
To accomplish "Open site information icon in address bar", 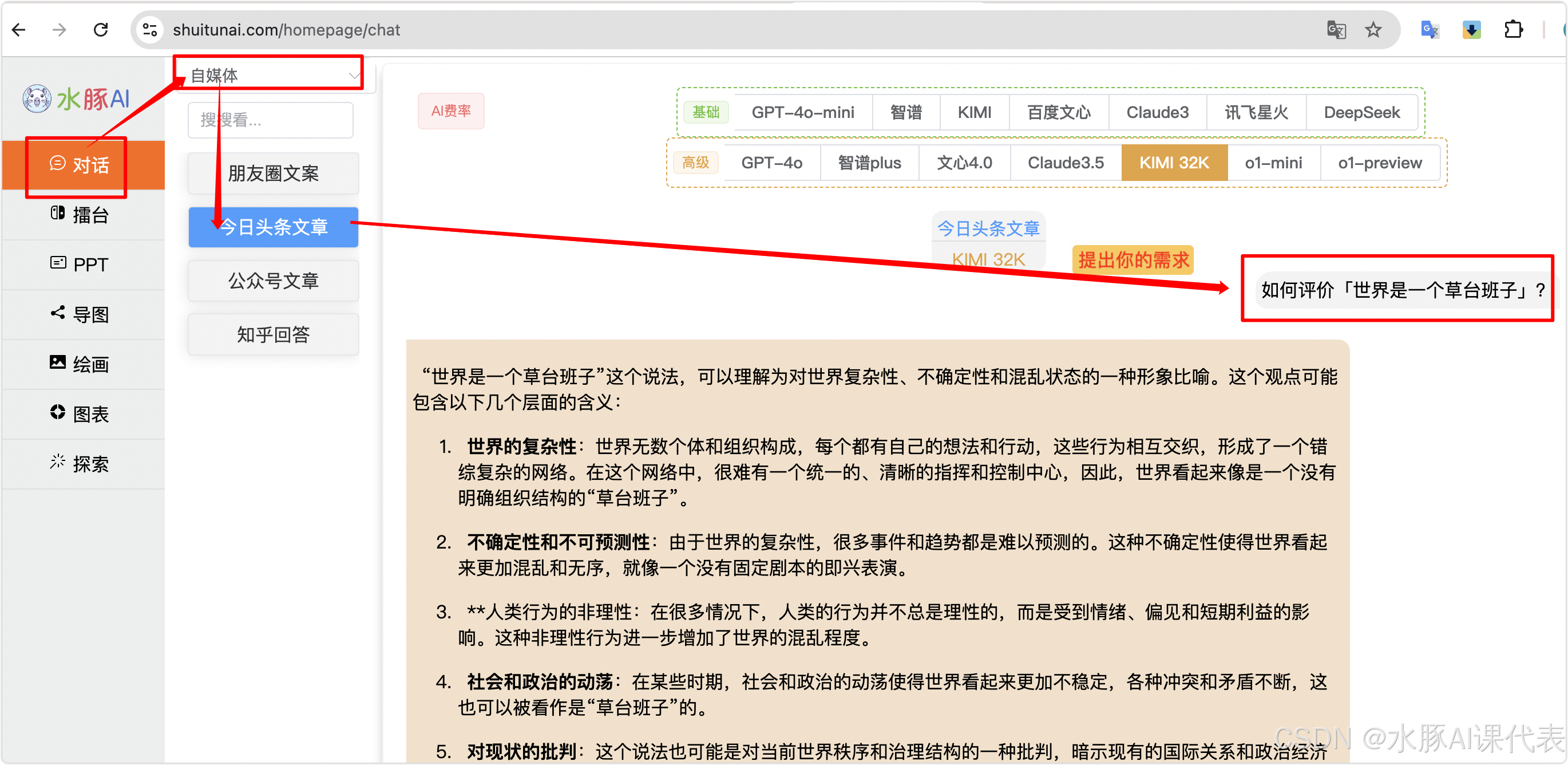I will click(x=150, y=29).
